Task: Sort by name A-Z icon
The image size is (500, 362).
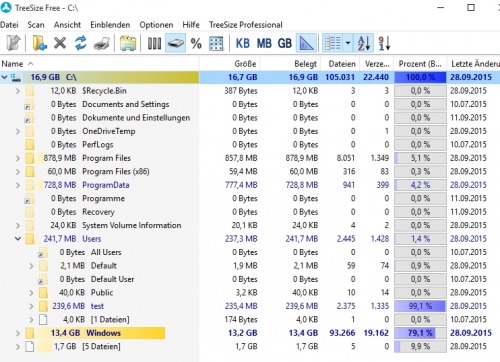Action: [364, 43]
